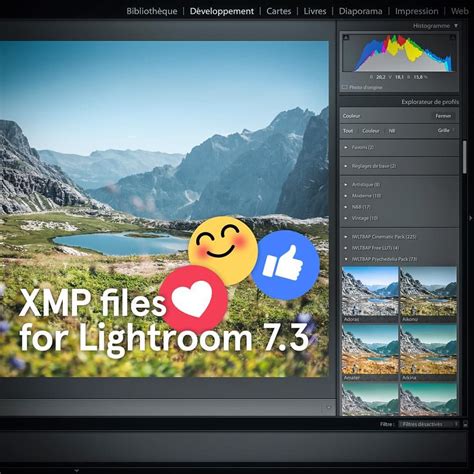Image resolution: width=474 pixels, height=474 pixels.
Task: Expand the N&B profile group
Action: (346, 207)
